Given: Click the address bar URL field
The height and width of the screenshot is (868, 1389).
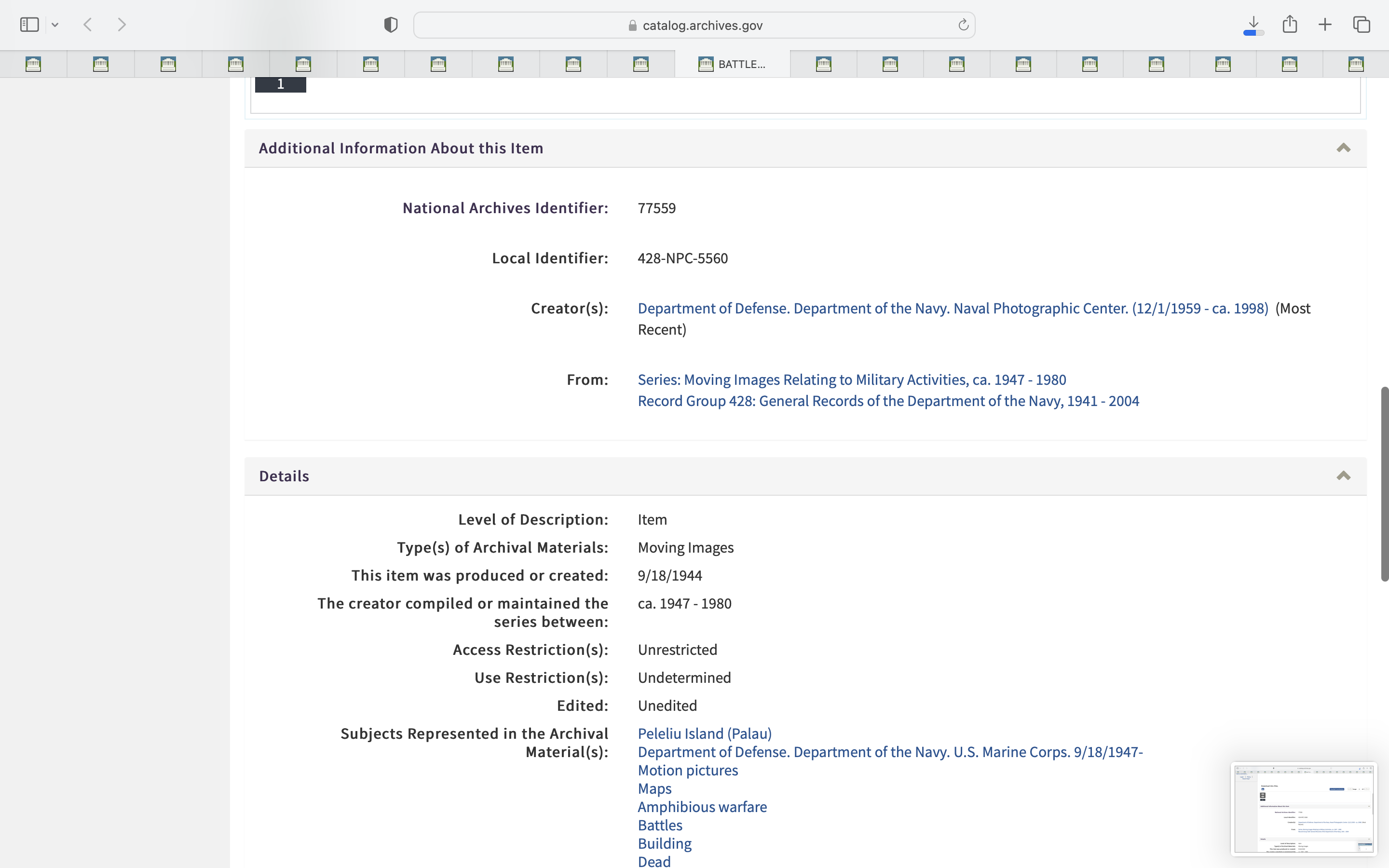Looking at the screenshot, I should pos(694,25).
